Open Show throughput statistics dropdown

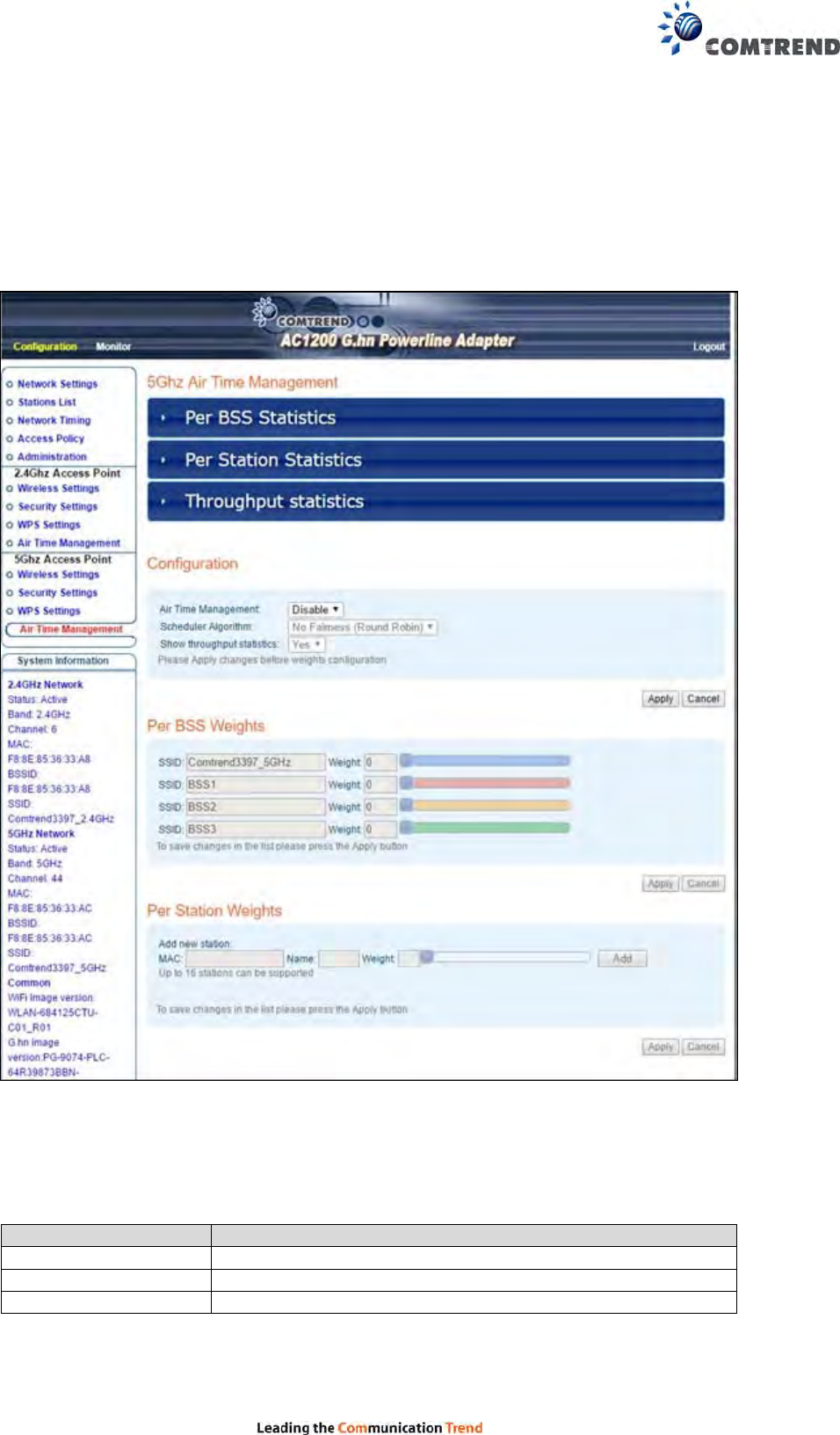pos(306,644)
